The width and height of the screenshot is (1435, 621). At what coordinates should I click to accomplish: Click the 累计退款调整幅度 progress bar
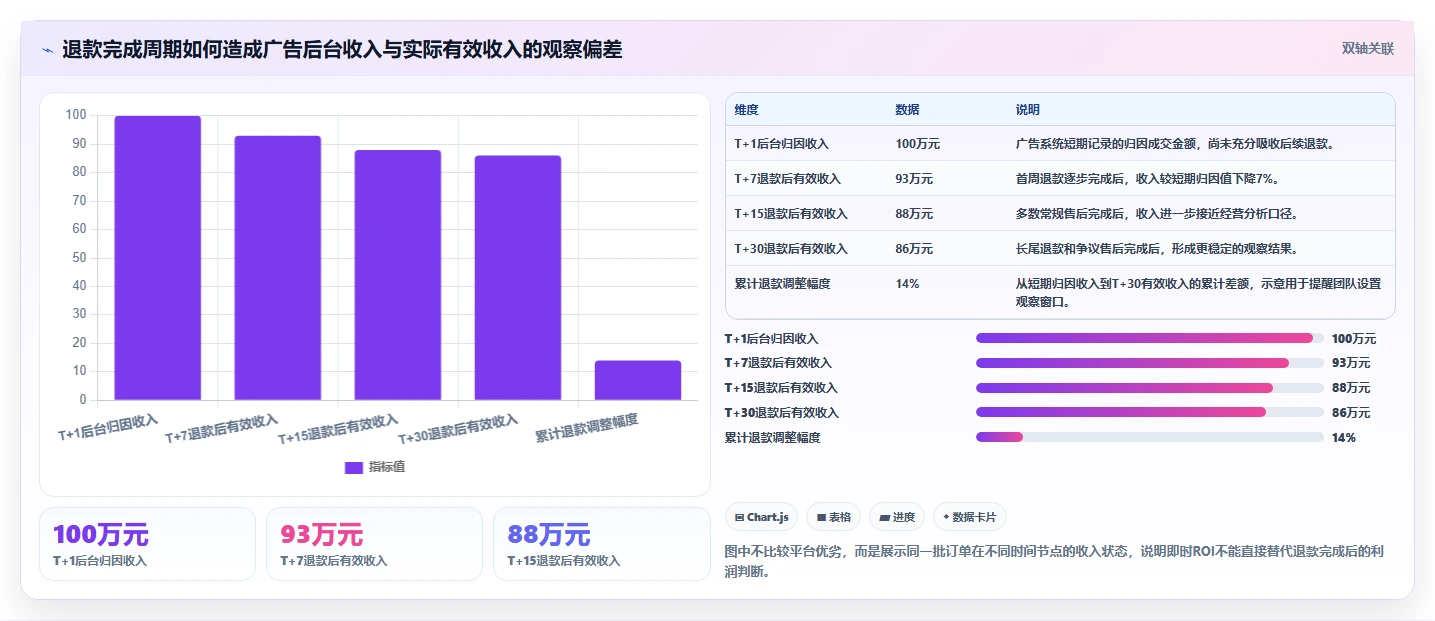click(x=1150, y=437)
